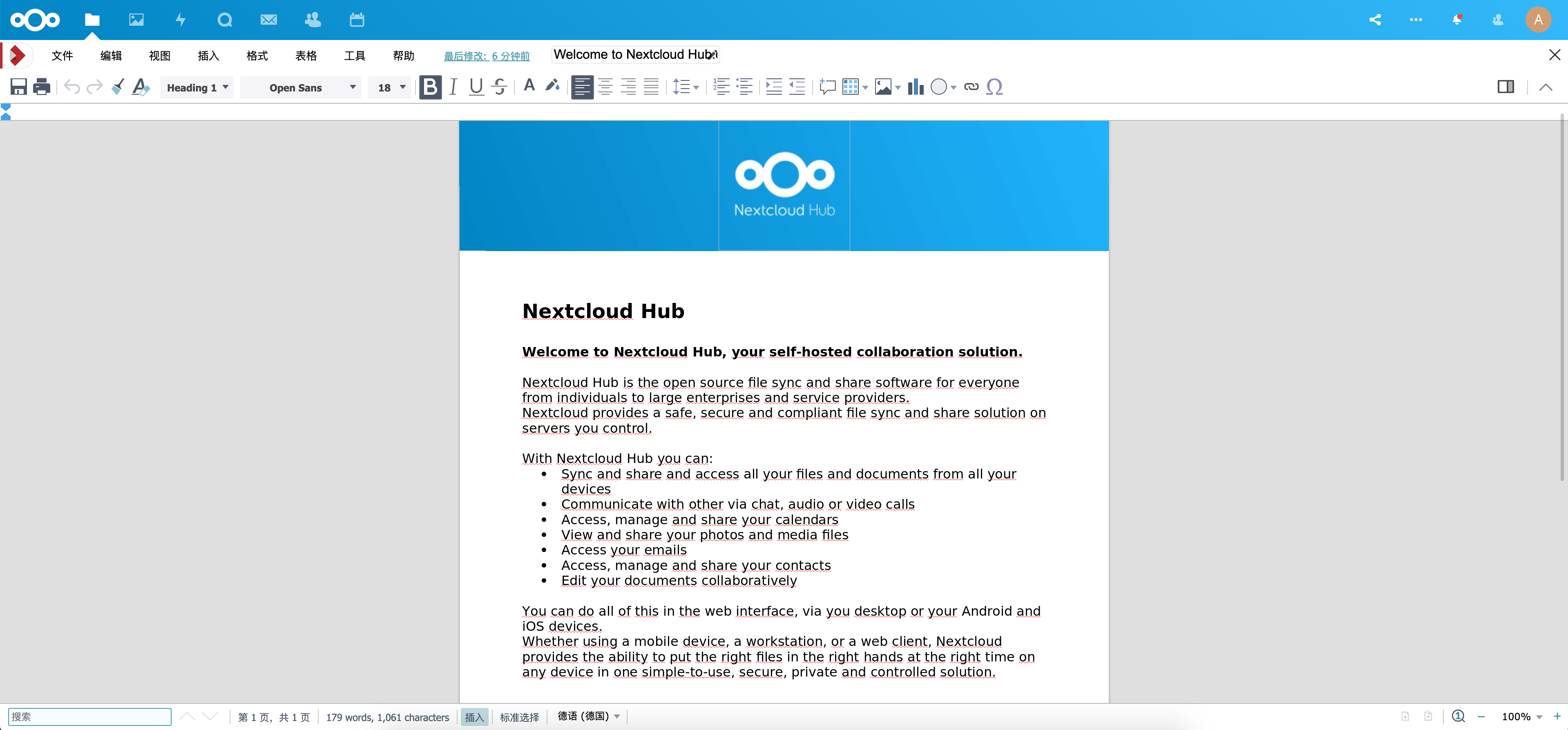
Task: Toggle 插入 insert mode in status bar
Action: point(474,717)
